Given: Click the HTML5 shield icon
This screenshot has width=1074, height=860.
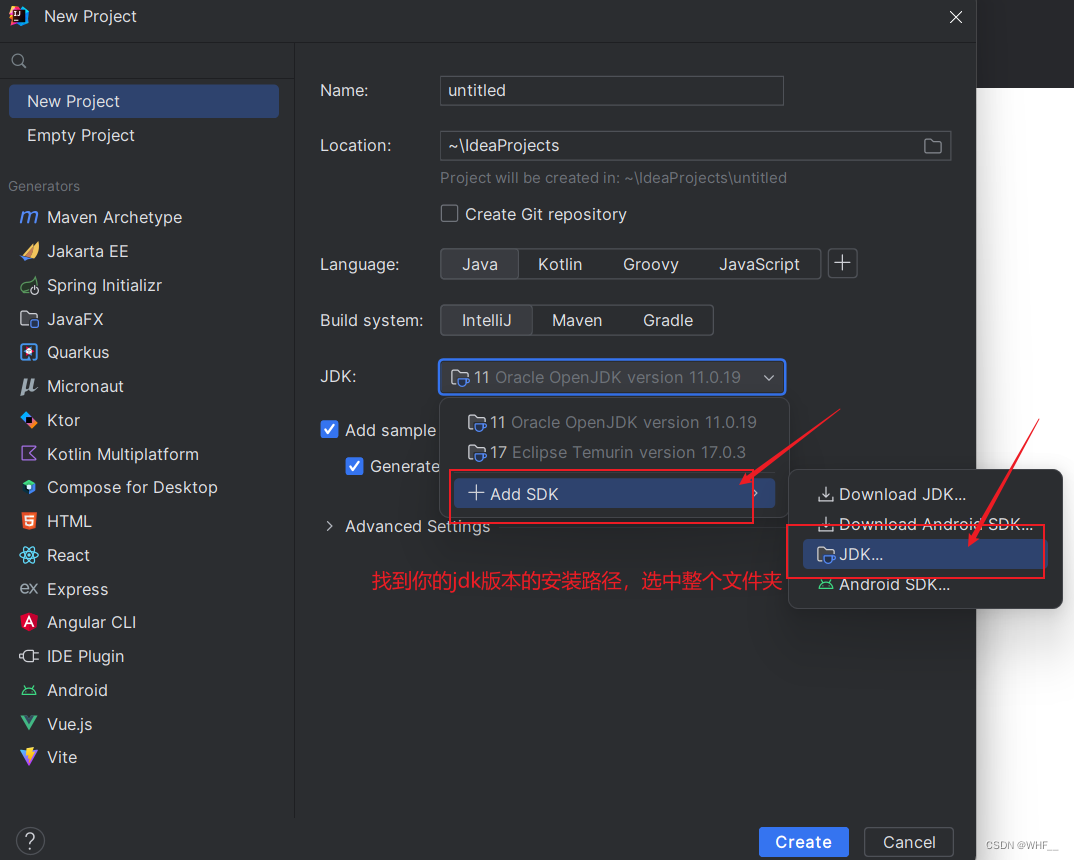Looking at the screenshot, I should tap(29, 521).
